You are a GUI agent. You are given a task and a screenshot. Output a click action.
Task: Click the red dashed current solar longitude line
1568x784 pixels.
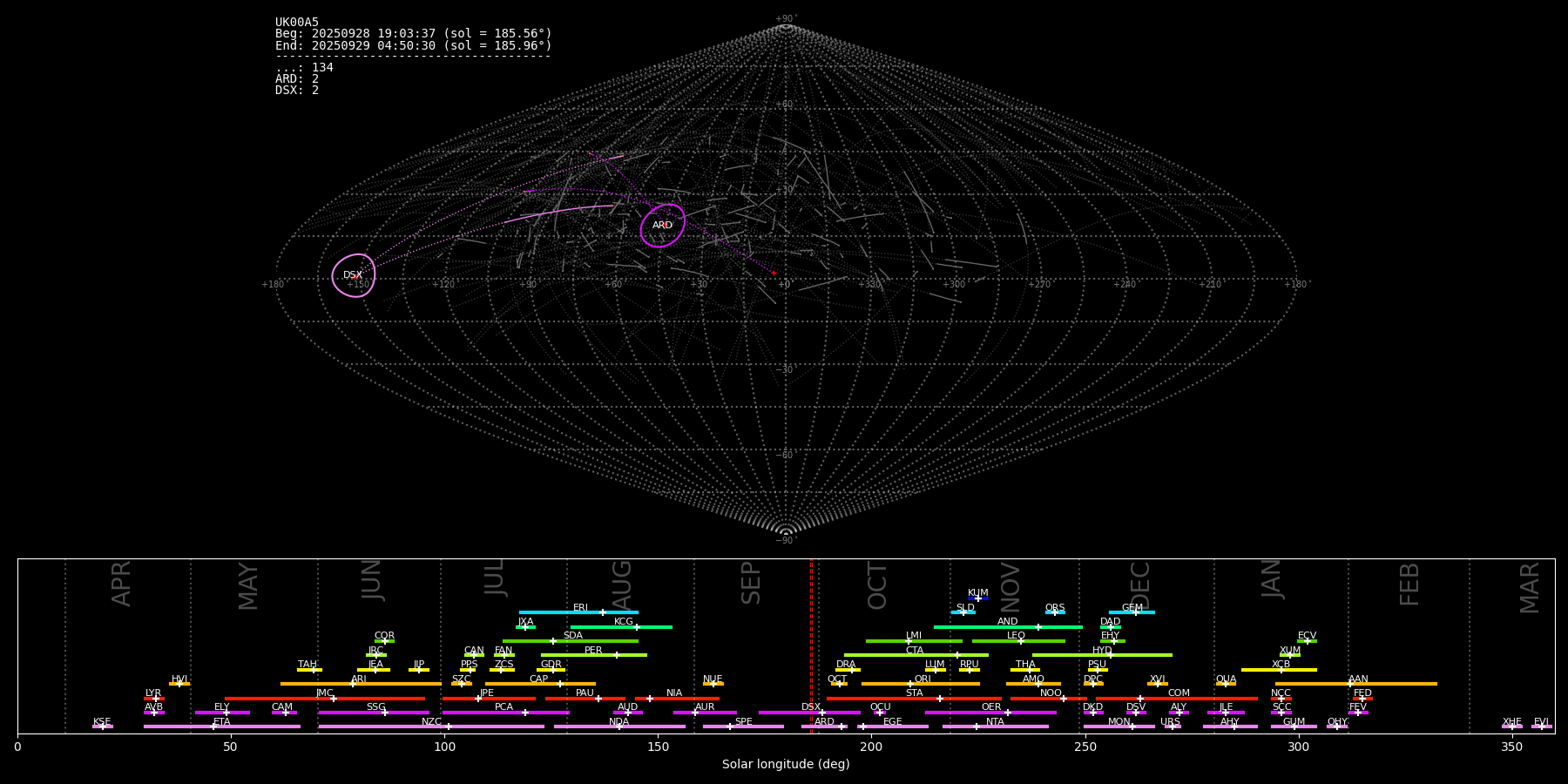tap(811, 645)
